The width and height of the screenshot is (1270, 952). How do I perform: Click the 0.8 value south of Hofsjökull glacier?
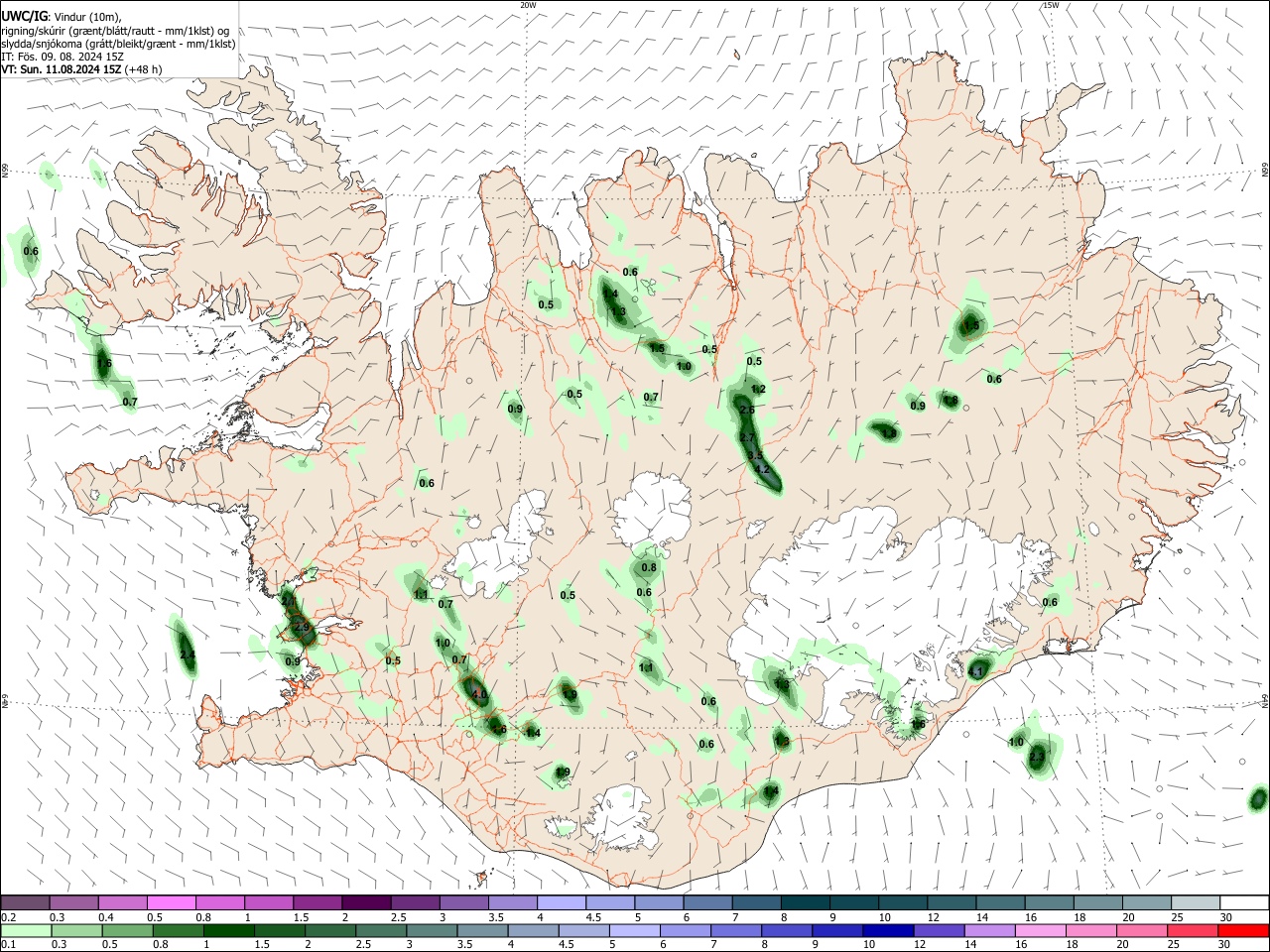click(x=649, y=568)
